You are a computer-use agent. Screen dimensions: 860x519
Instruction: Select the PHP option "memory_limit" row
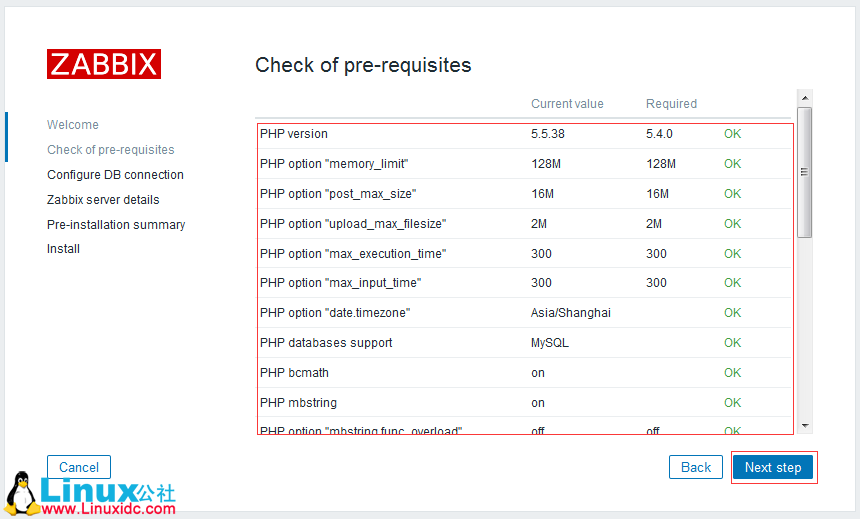(x=334, y=164)
